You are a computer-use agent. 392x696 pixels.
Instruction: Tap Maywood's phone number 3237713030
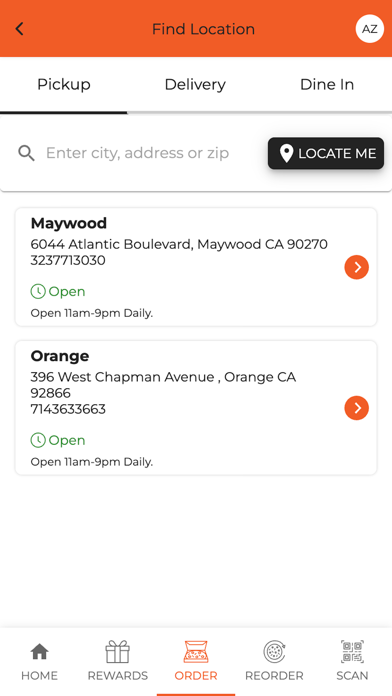point(68,260)
